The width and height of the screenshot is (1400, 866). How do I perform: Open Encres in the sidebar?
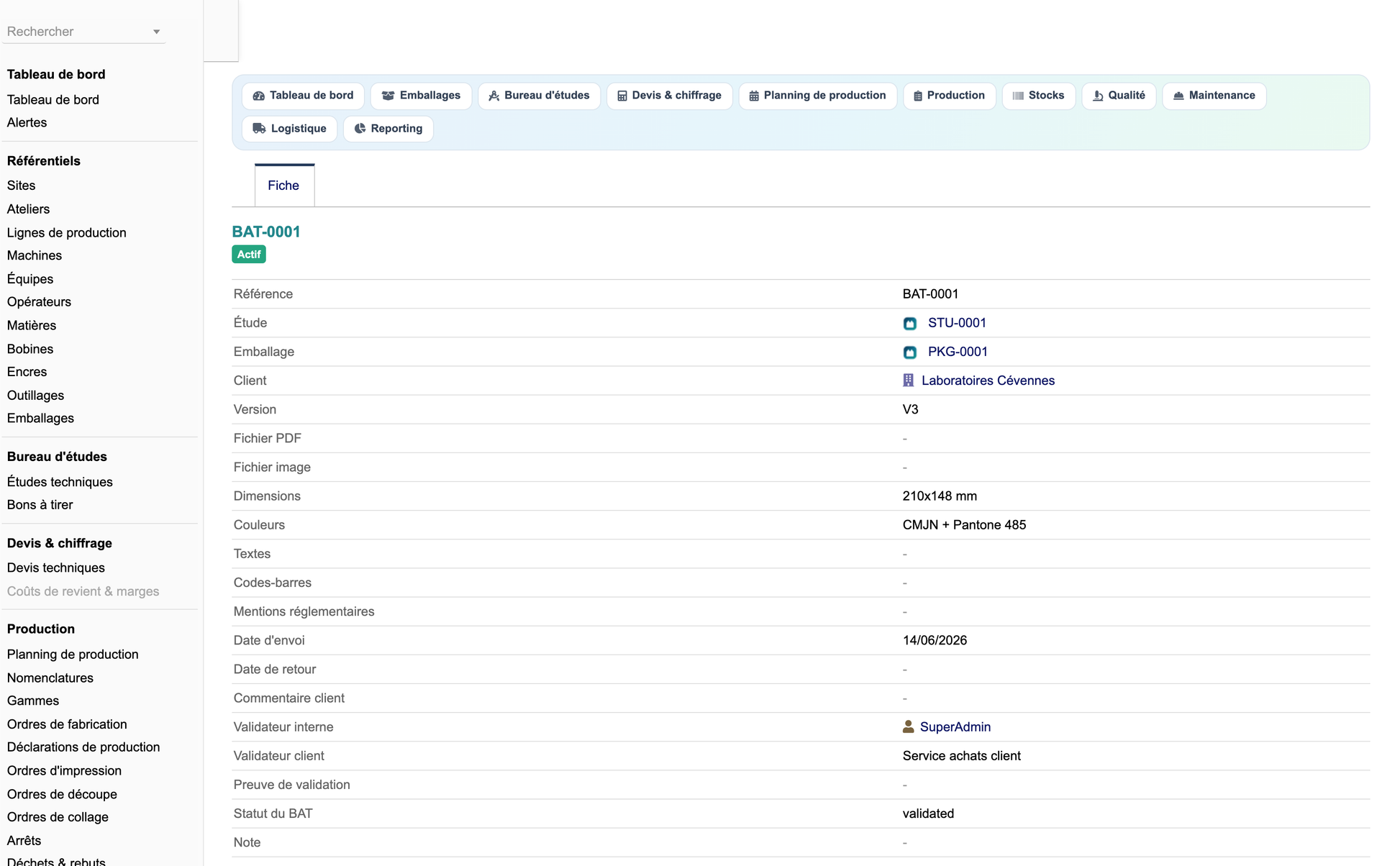pos(27,372)
